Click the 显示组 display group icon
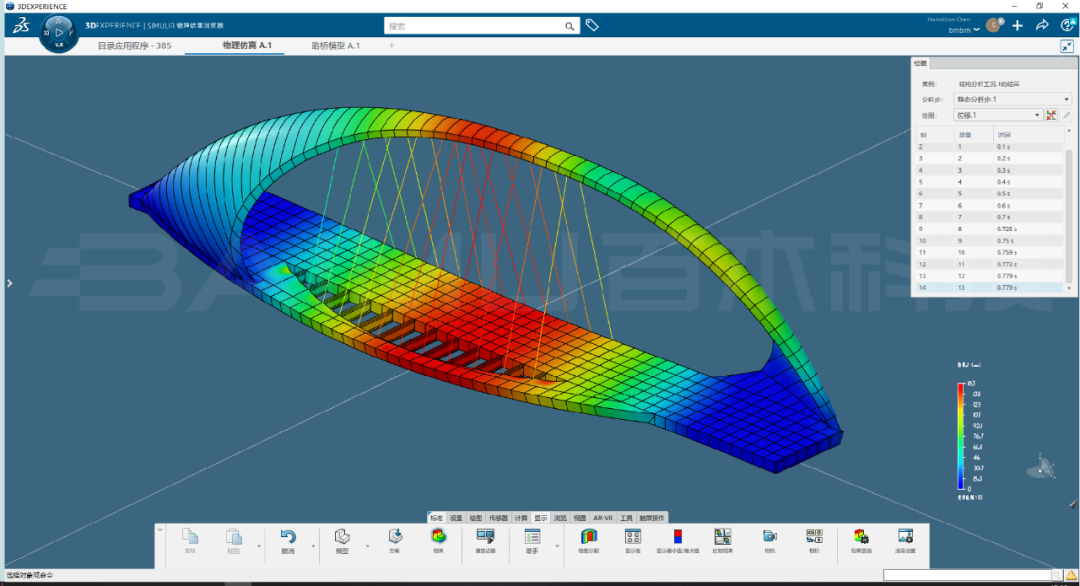Screen dimensions: 1080x586 pos(632,538)
